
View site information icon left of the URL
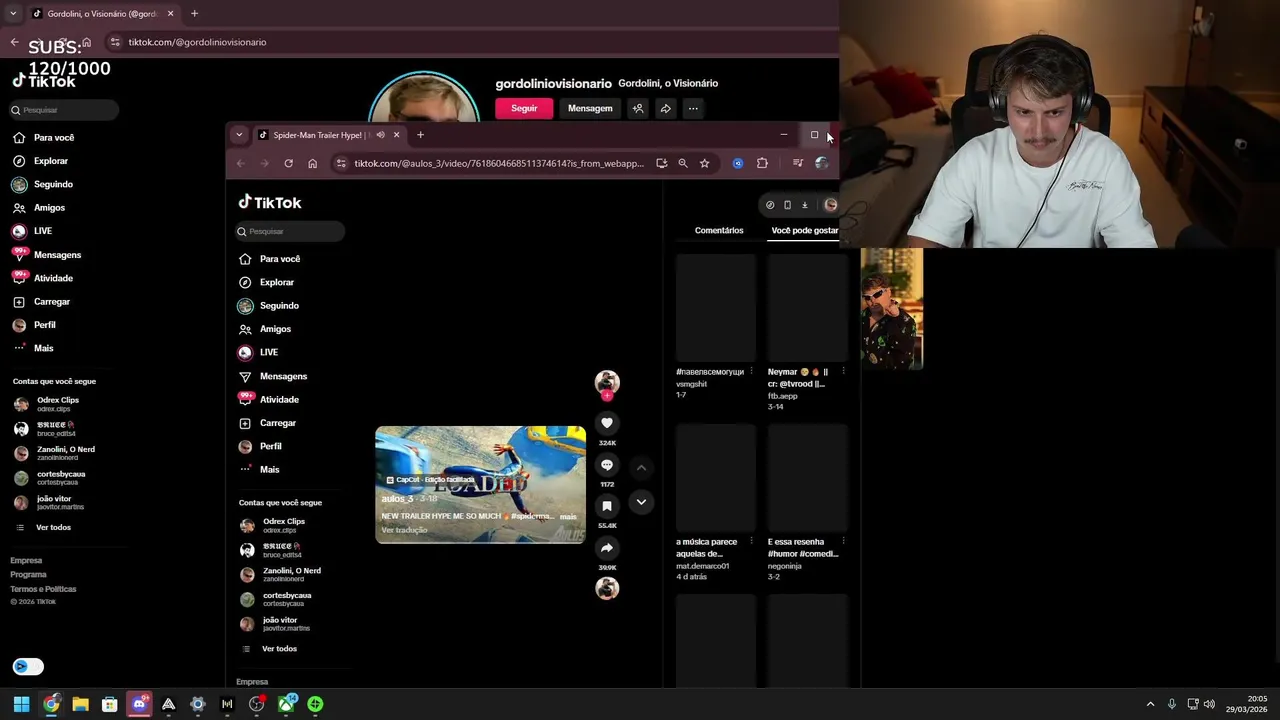point(340,163)
